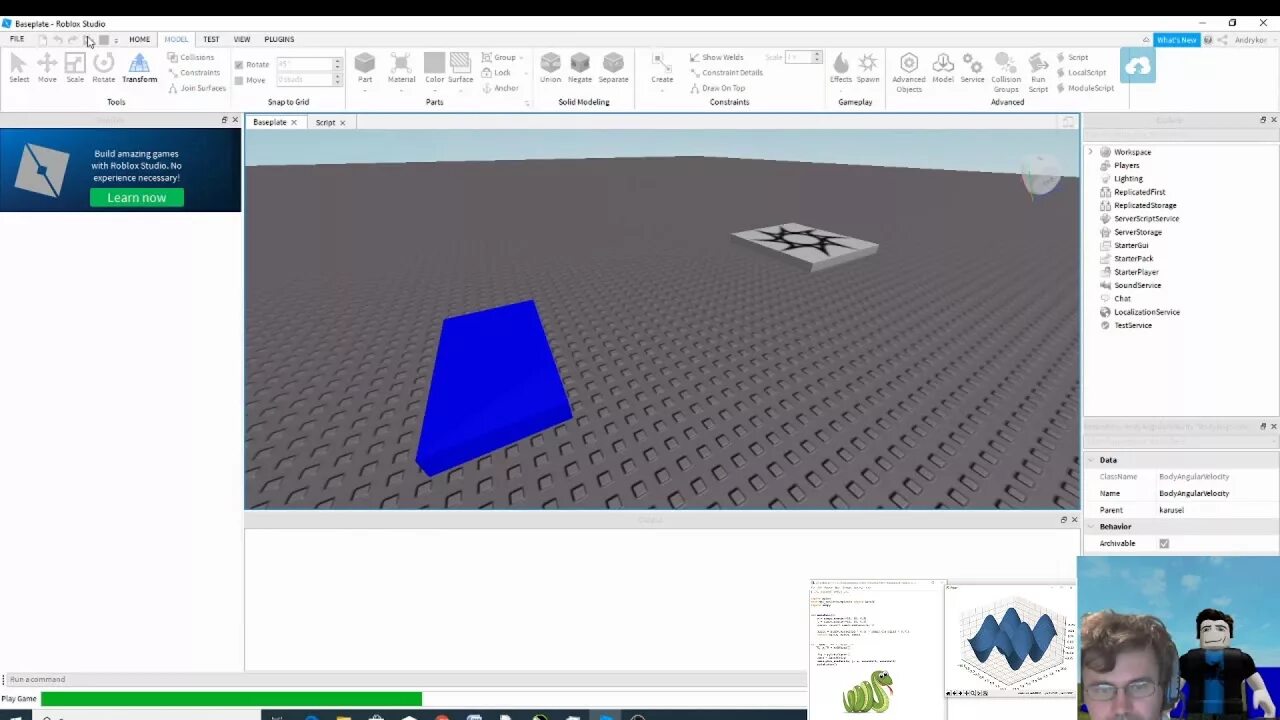Viewport: 1280px width, 720px height.
Task: Select ServerScriptService in Explorer
Action: point(1146,218)
